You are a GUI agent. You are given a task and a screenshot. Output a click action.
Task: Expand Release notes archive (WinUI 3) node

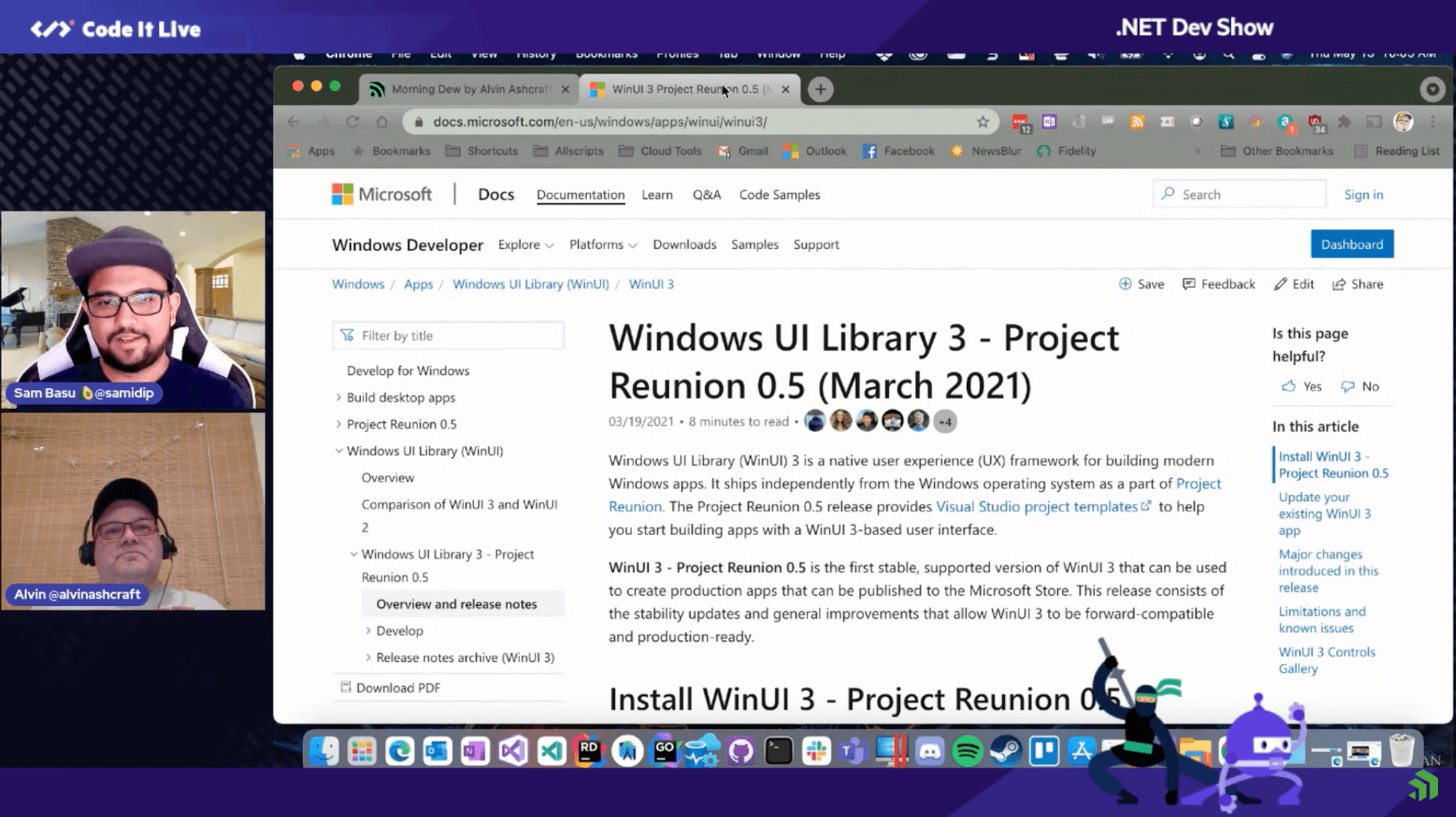coord(368,657)
